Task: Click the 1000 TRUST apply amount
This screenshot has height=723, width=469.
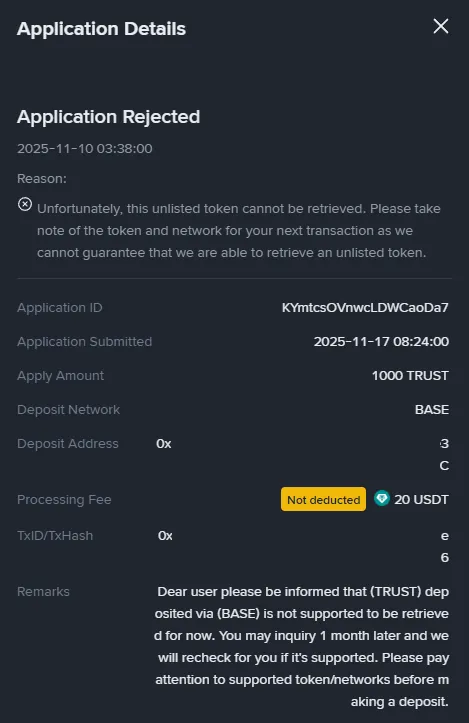Action: tap(410, 376)
